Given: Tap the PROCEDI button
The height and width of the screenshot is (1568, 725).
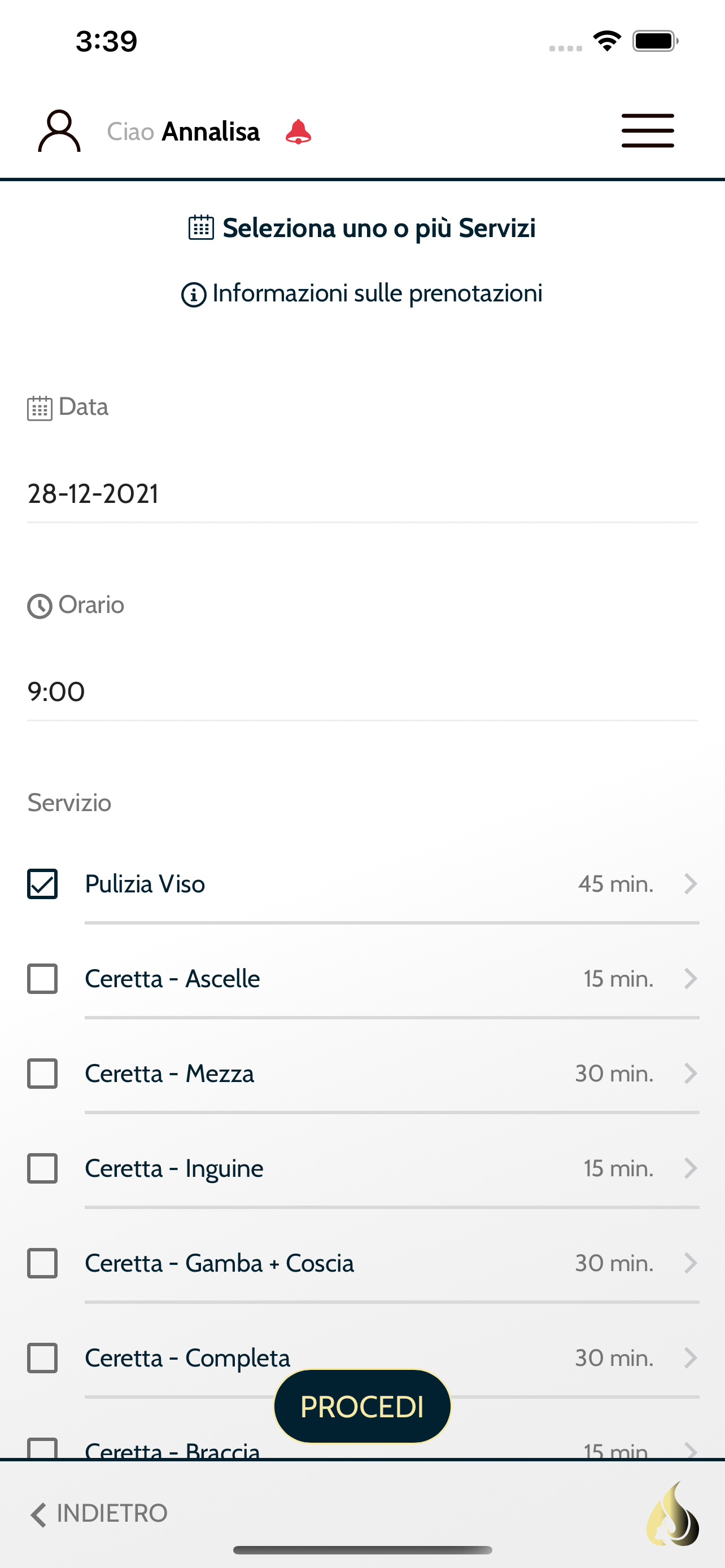Looking at the screenshot, I should 362,1407.
